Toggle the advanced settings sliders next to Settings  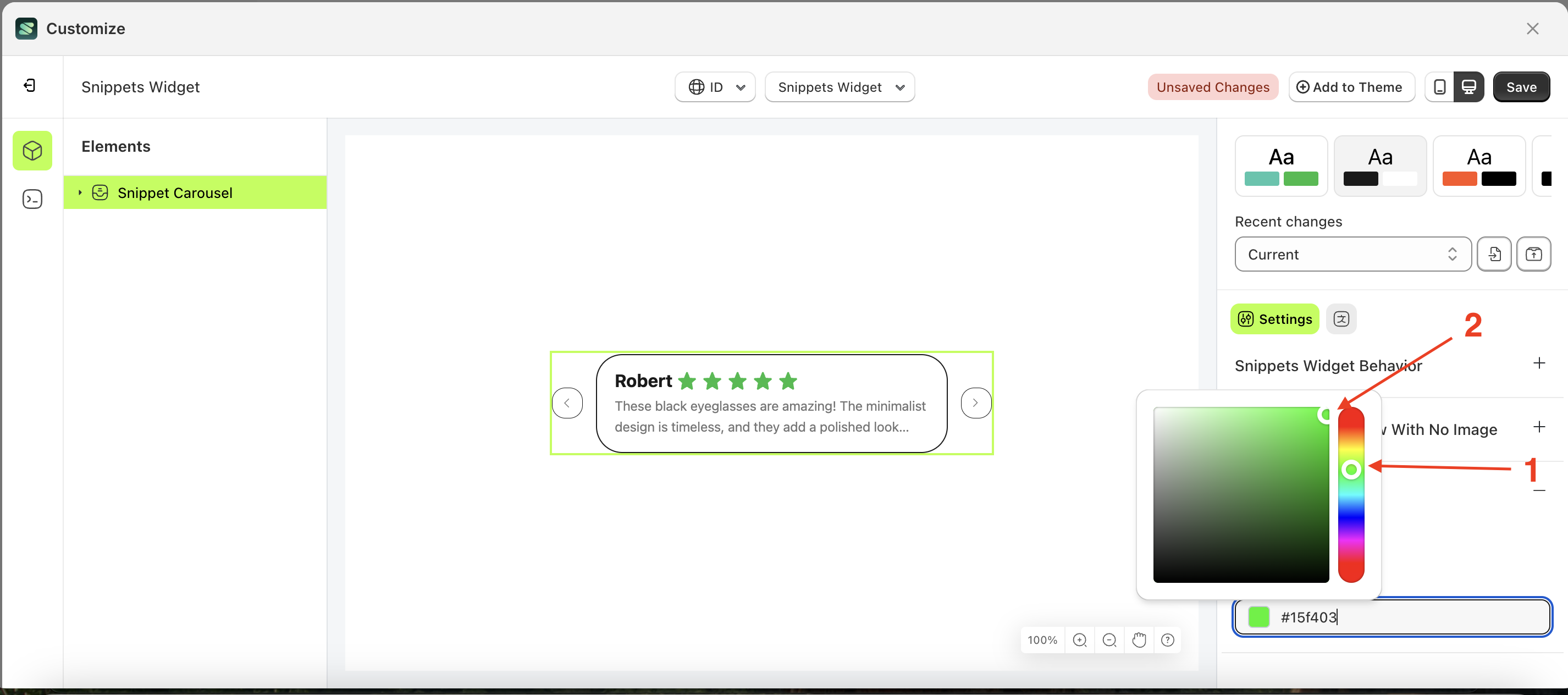1342,318
